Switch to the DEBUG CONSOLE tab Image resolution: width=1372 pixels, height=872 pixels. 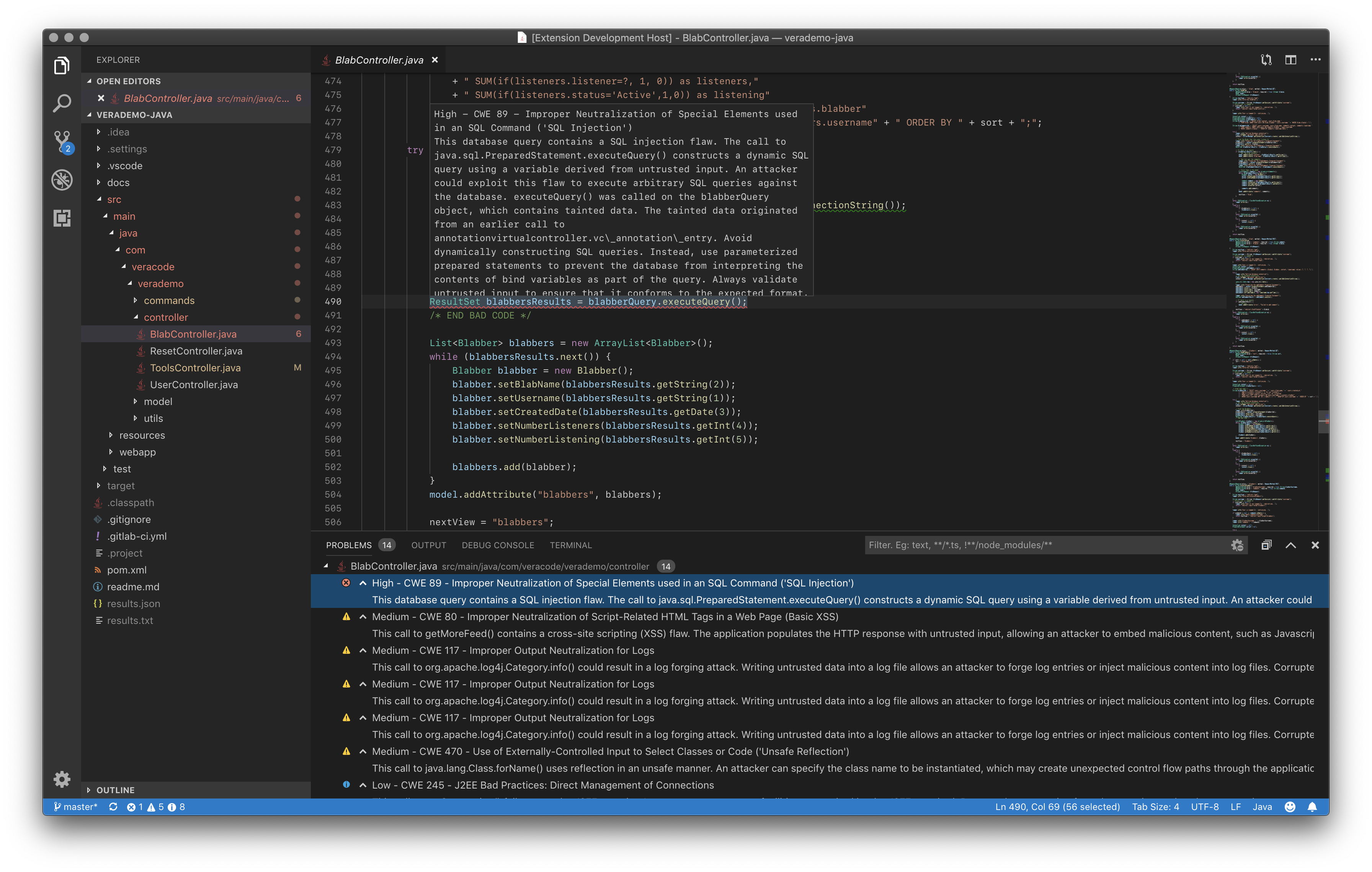tap(497, 545)
